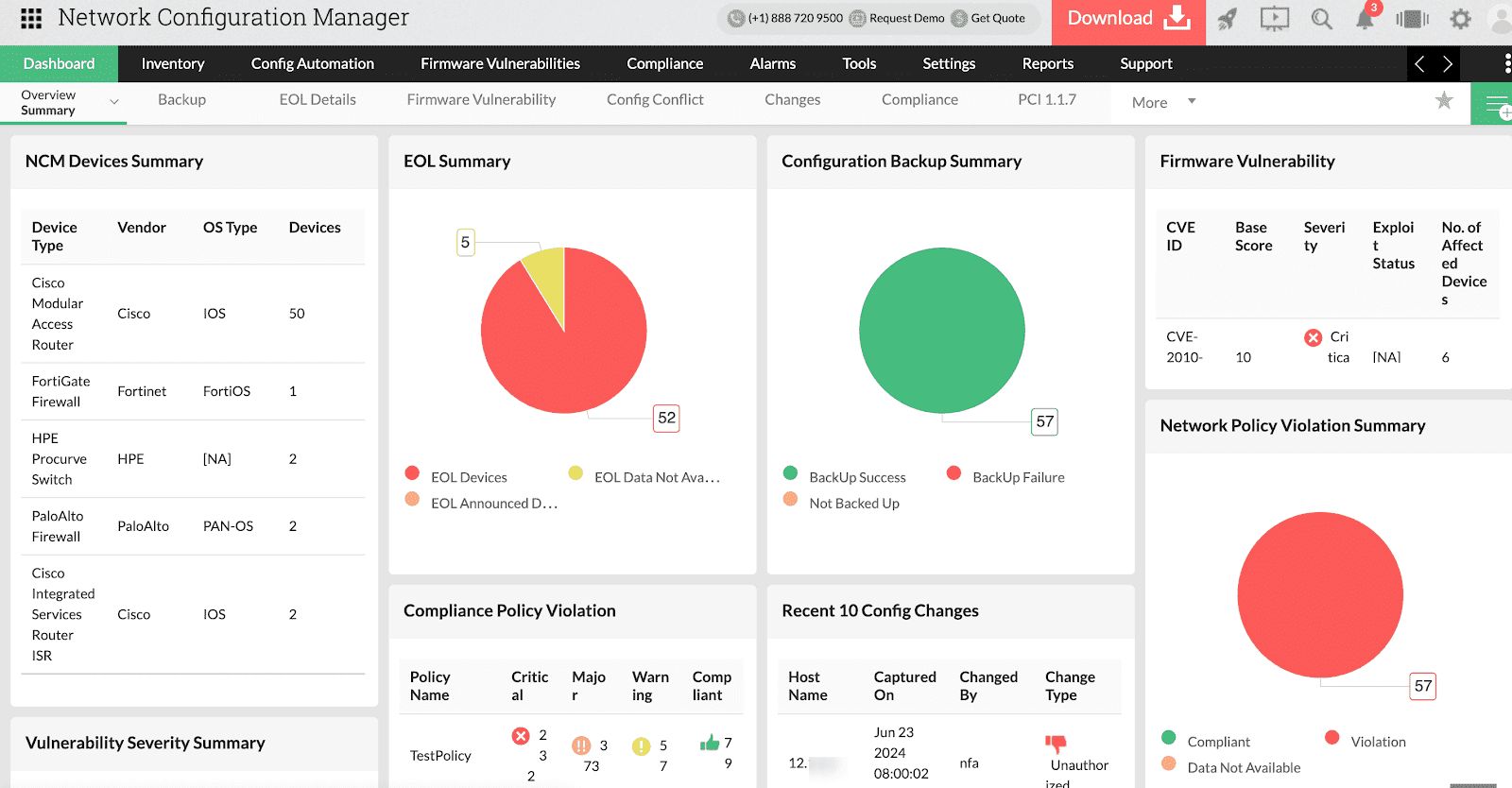This screenshot has height=788, width=1512.
Task: Click the TestPolicy policy name
Action: click(x=440, y=755)
